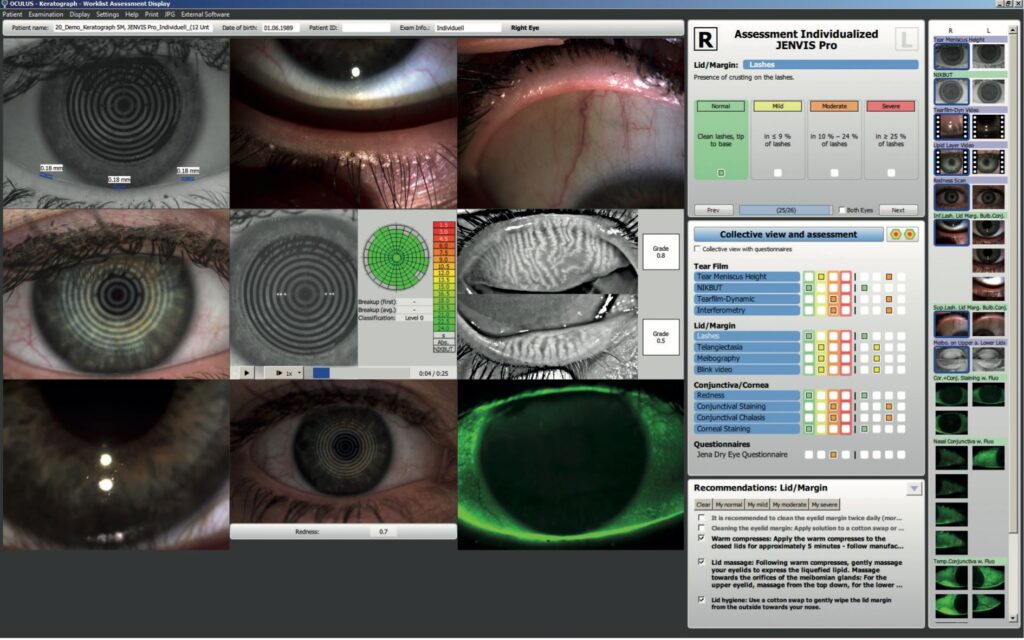This screenshot has width=1024, height=640.
Task: Uncheck the Lid hygiene recommendation
Action: click(701, 600)
